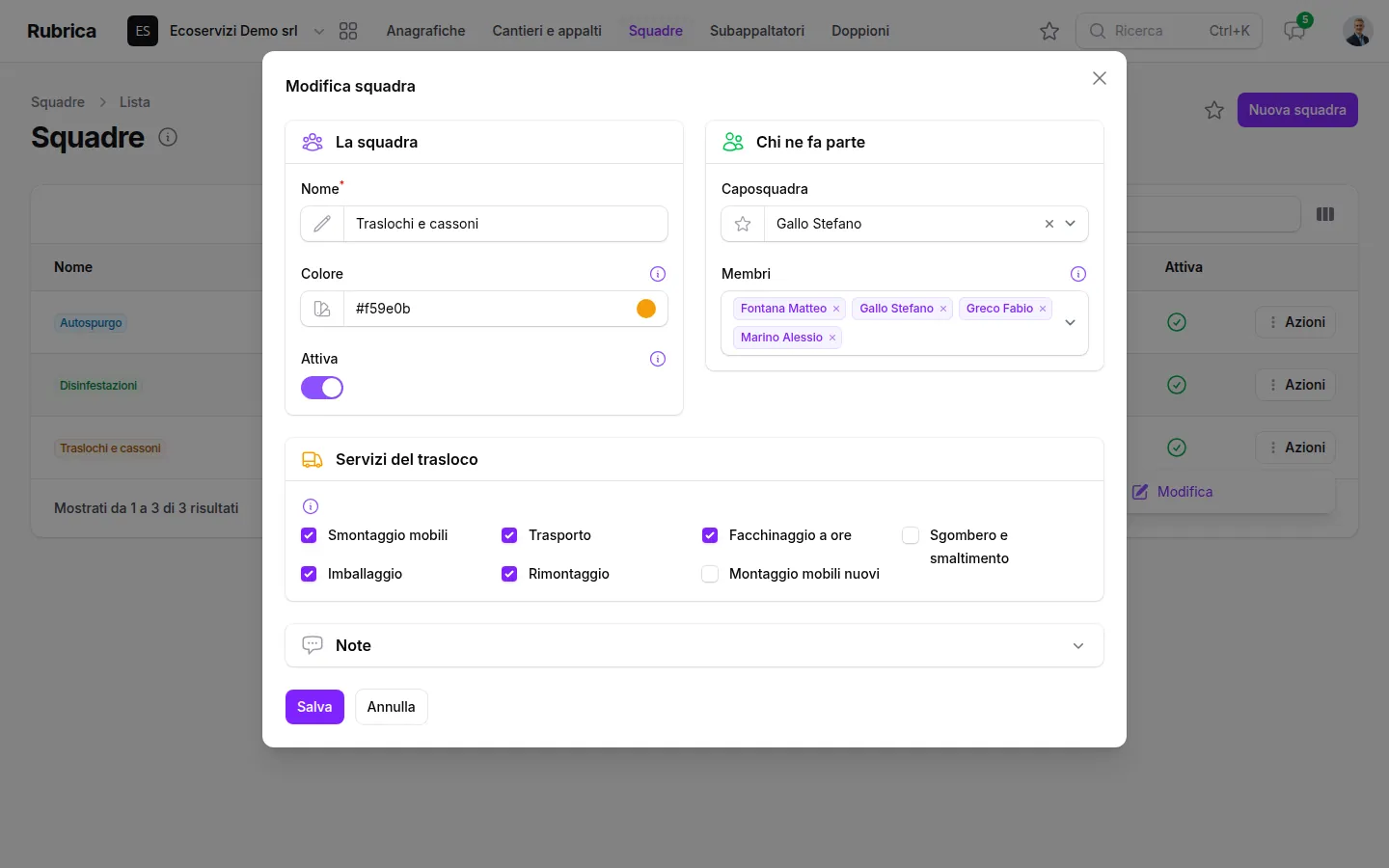The width and height of the screenshot is (1389, 868).
Task: Uncheck the Rimontaggio checkbox
Action: pyautogui.click(x=509, y=574)
